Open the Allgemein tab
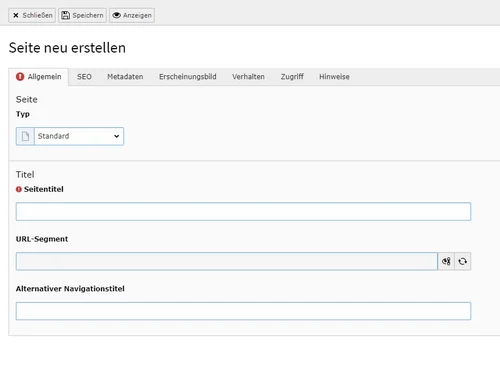The width and height of the screenshot is (500, 375). tap(39, 77)
